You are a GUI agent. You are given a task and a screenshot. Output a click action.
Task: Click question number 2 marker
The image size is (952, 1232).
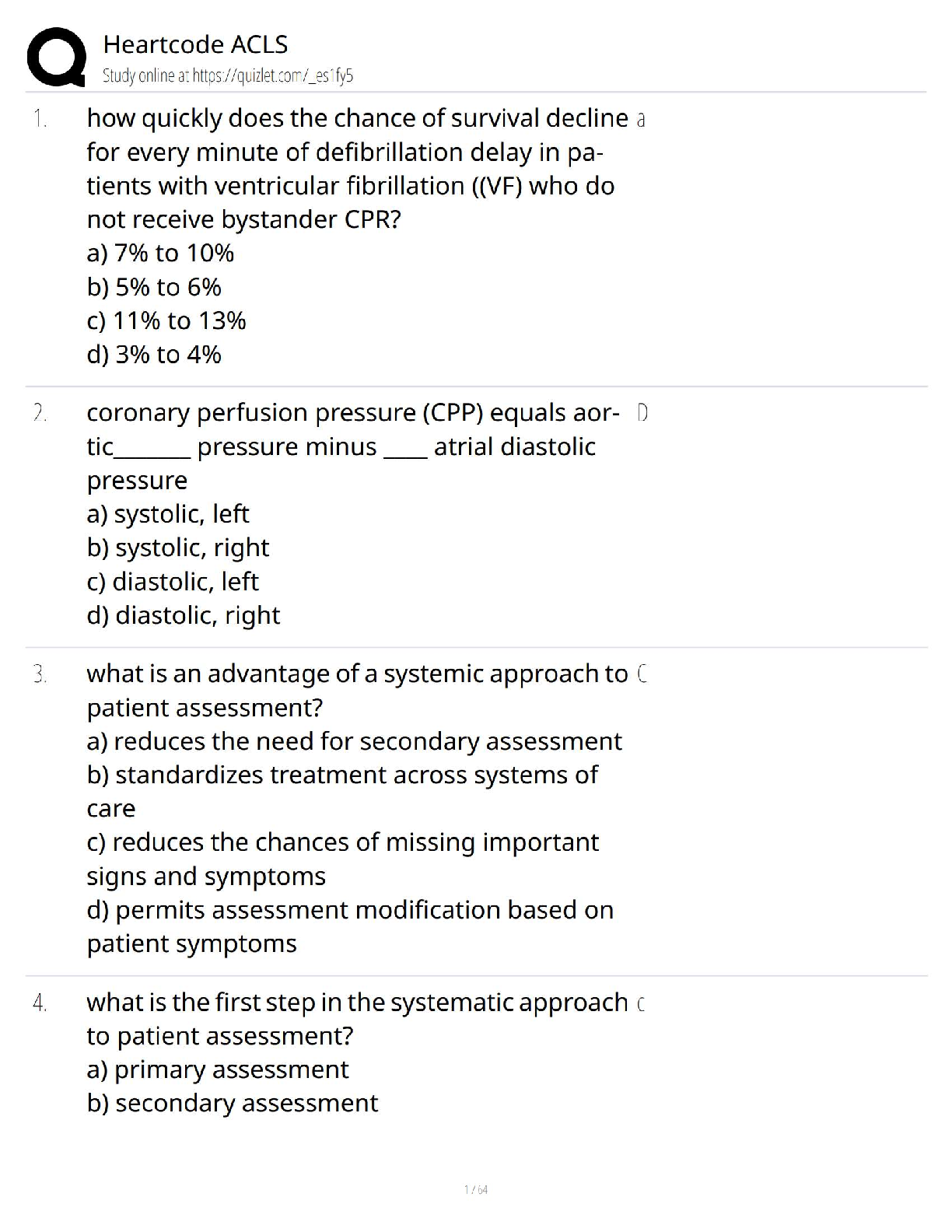[40, 413]
